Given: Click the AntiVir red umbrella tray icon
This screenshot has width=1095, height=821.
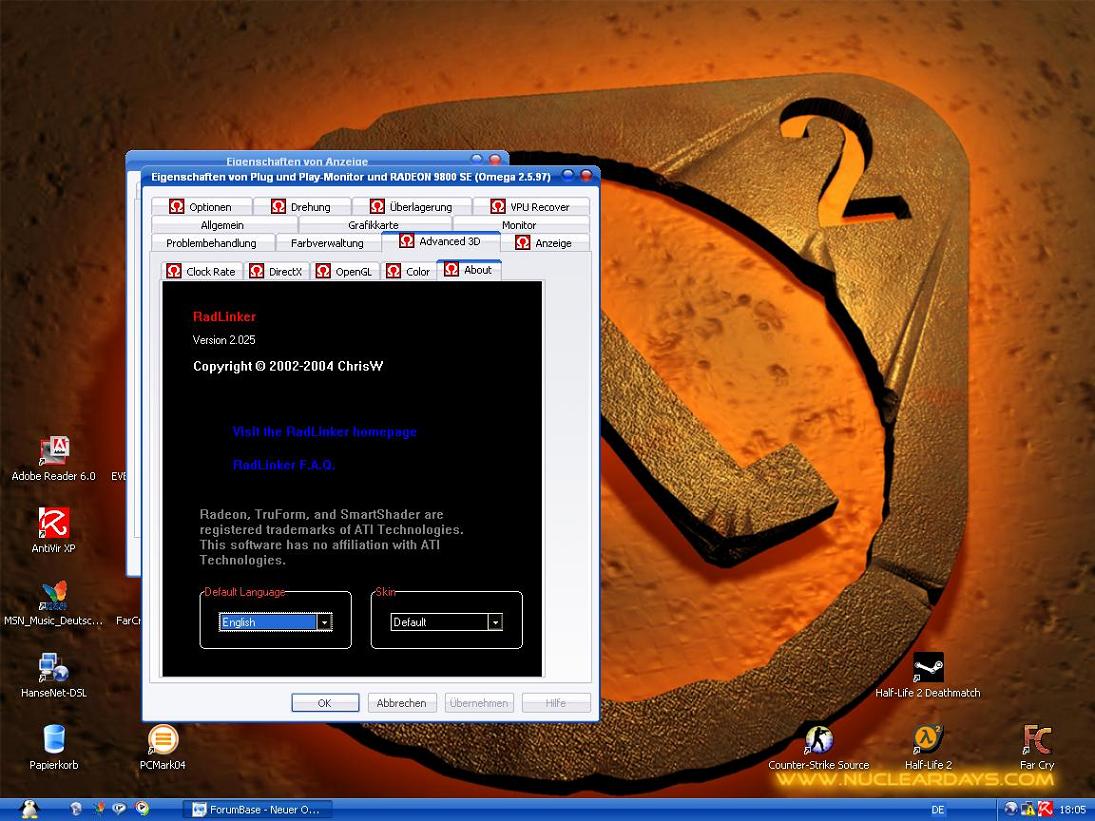Looking at the screenshot, I should [1045, 809].
